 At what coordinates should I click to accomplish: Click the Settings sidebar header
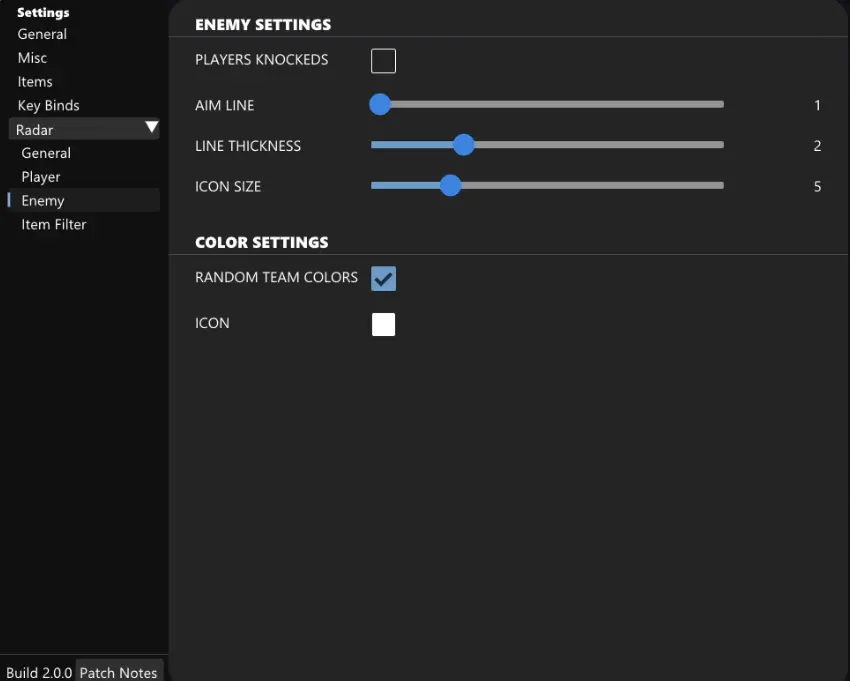[43, 13]
